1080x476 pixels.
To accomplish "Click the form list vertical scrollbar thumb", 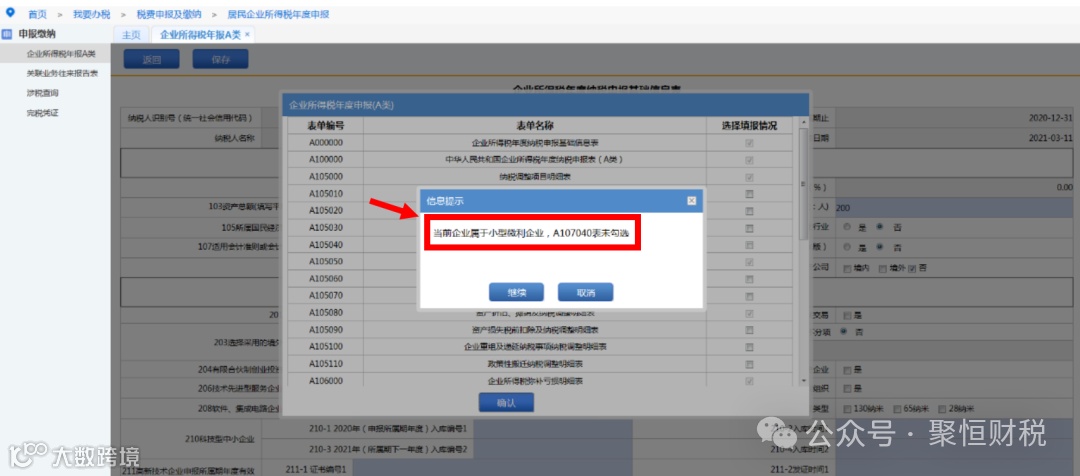I will [x=803, y=183].
